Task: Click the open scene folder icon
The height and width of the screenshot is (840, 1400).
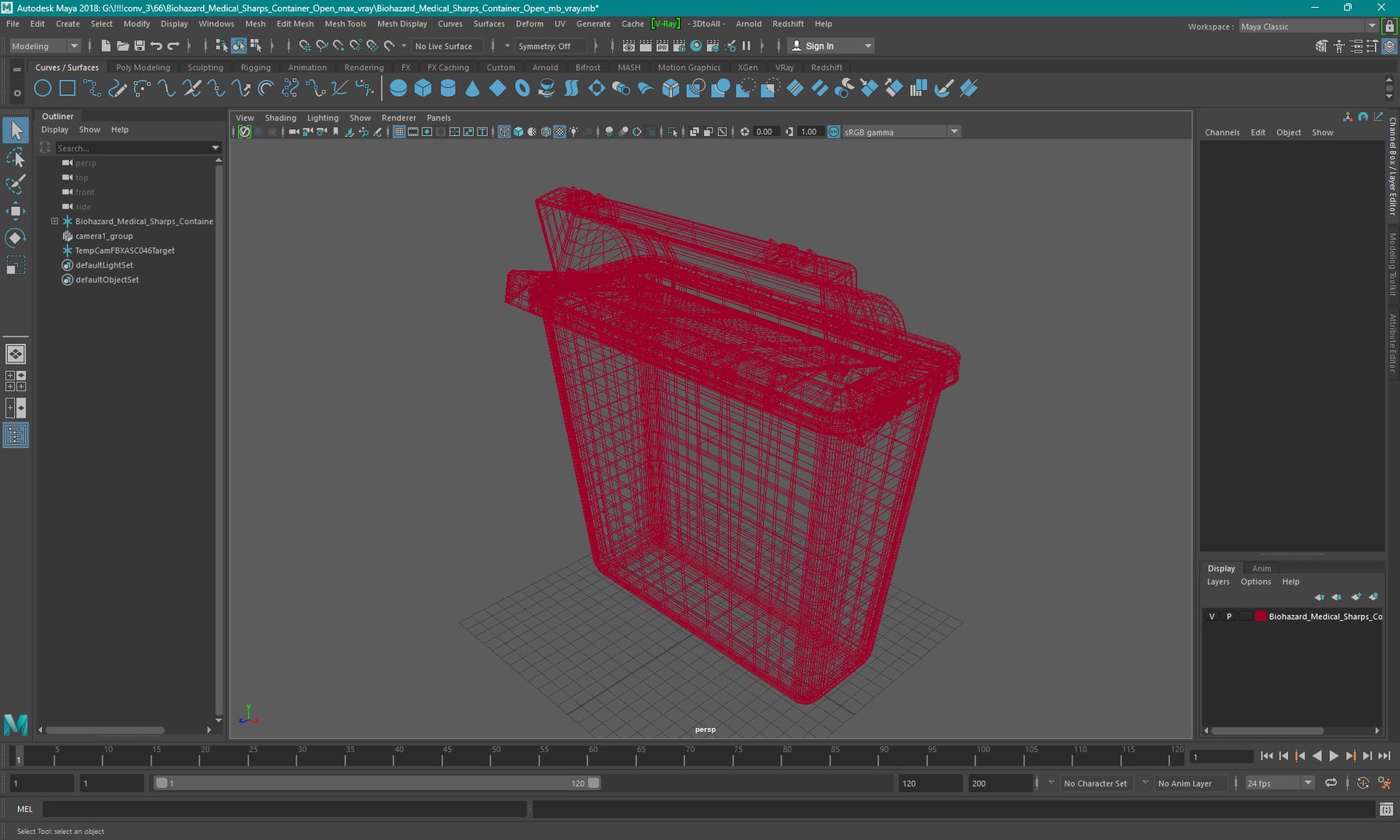Action: pos(123,46)
